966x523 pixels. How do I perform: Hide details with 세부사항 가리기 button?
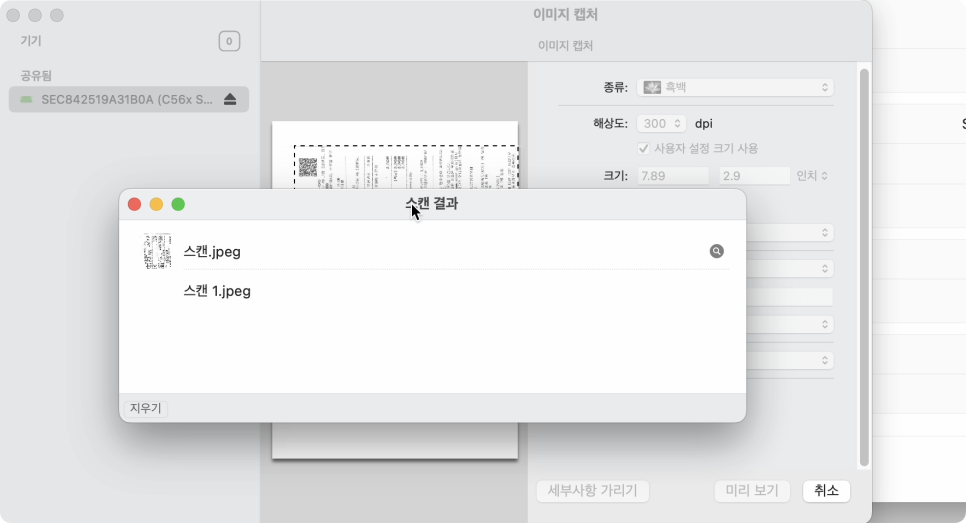point(593,490)
